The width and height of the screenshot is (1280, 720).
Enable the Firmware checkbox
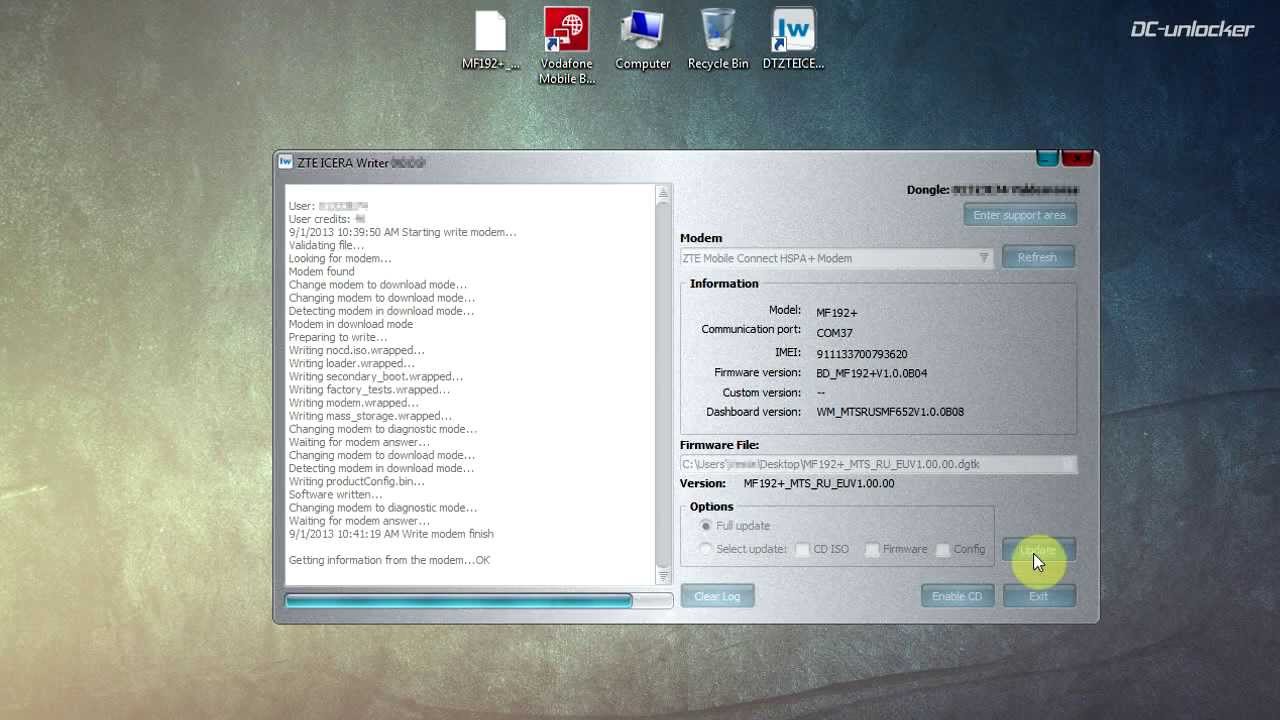[x=872, y=549]
